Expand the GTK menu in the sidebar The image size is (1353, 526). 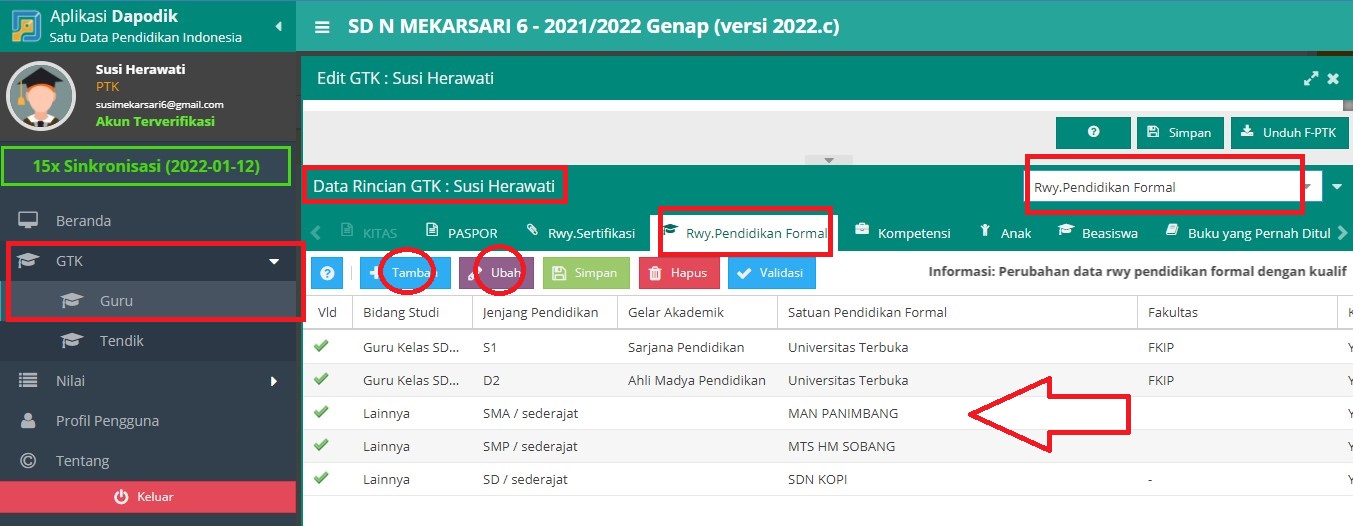pyautogui.click(x=274, y=261)
